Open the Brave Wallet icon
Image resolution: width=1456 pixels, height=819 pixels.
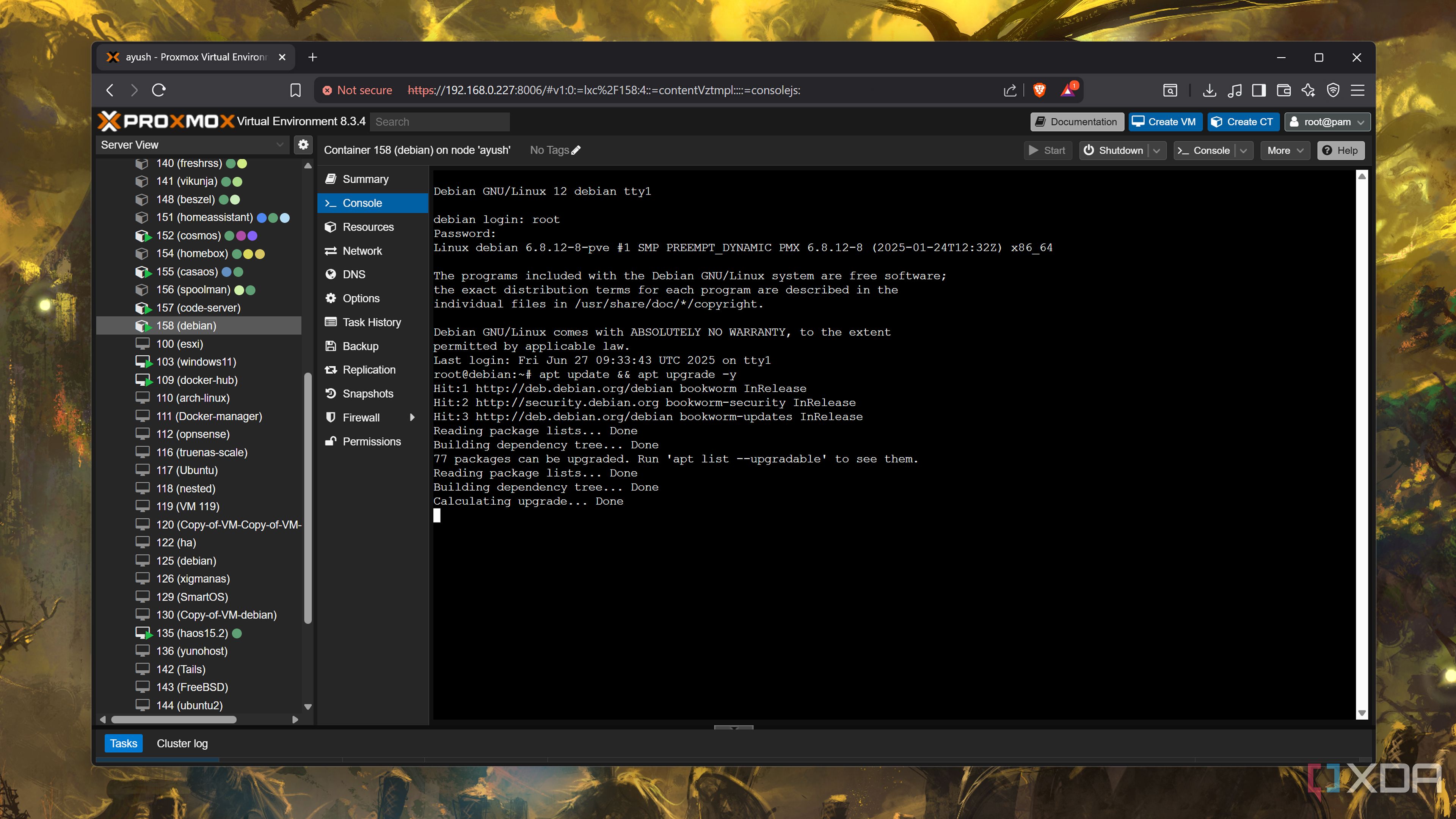tap(1283, 91)
